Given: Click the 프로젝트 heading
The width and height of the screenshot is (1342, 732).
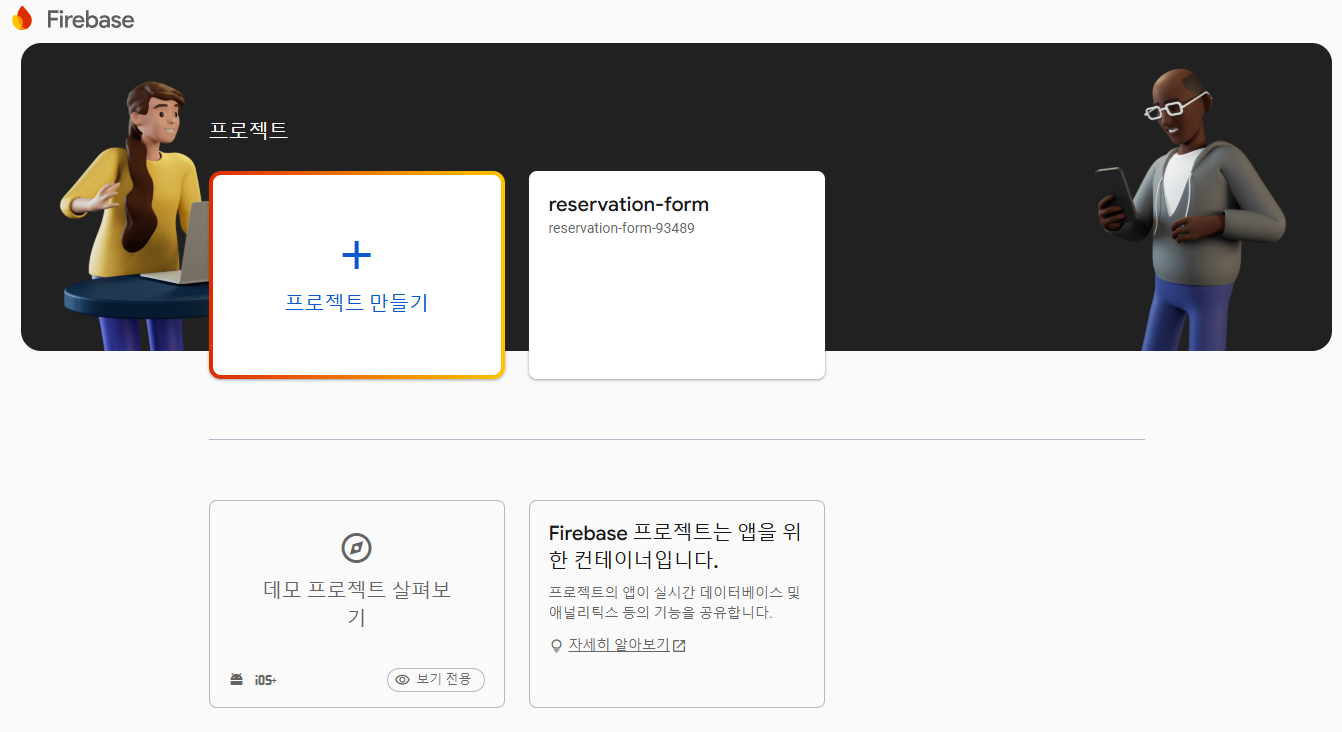Looking at the screenshot, I should click(248, 130).
